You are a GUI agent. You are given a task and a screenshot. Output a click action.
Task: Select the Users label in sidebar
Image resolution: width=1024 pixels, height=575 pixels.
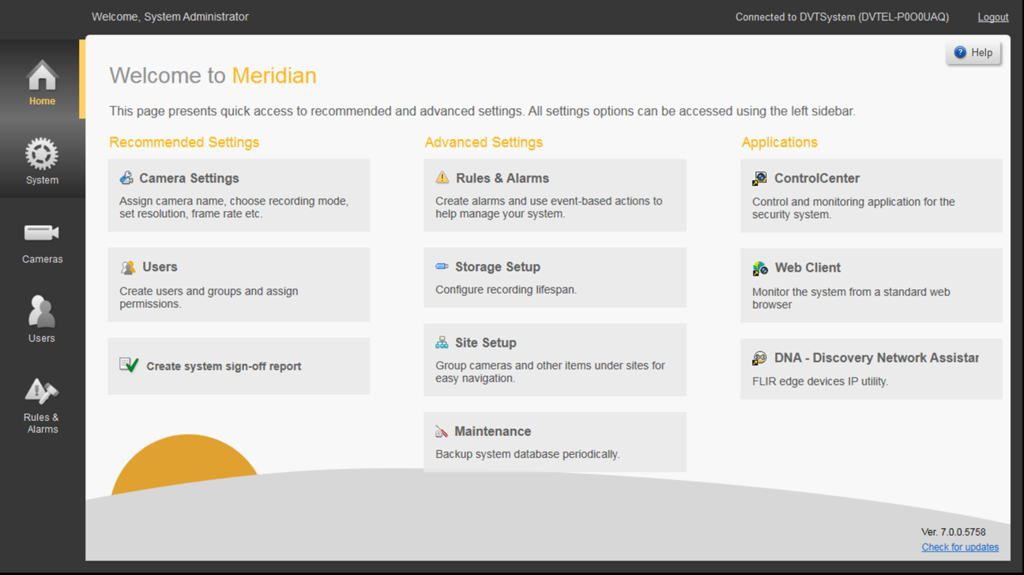42,338
